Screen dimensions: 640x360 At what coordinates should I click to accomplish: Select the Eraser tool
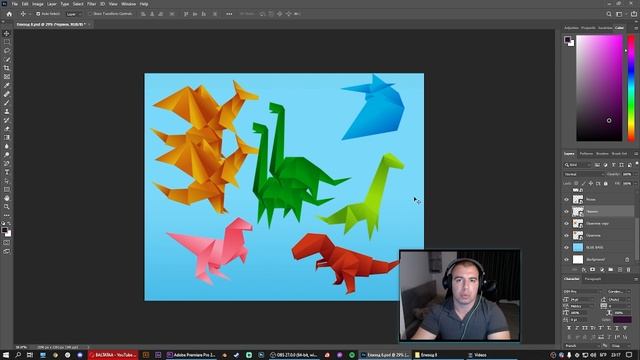pos(7,129)
